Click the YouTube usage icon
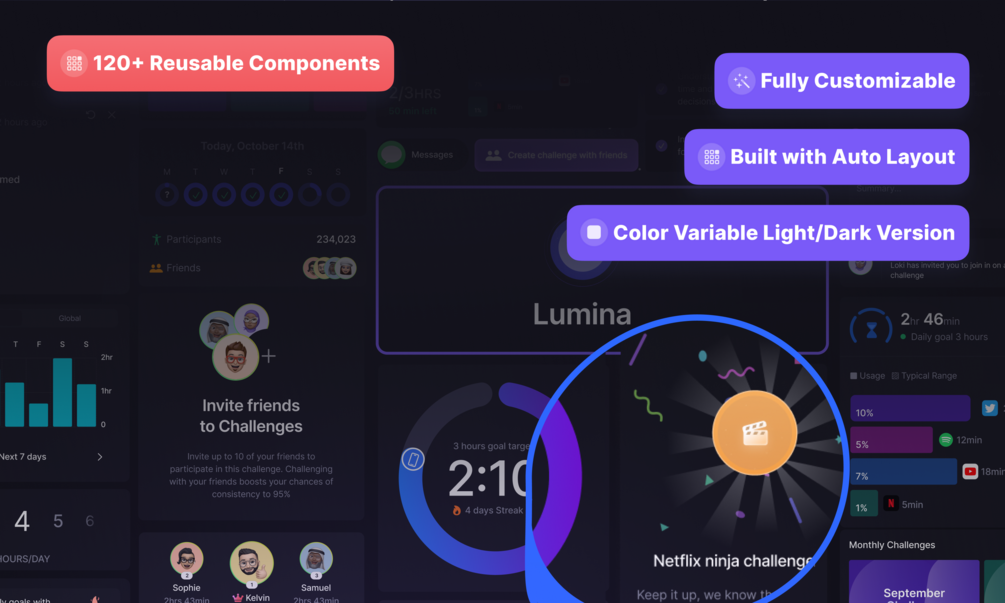The image size is (1005, 603). pyautogui.click(x=970, y=472)
